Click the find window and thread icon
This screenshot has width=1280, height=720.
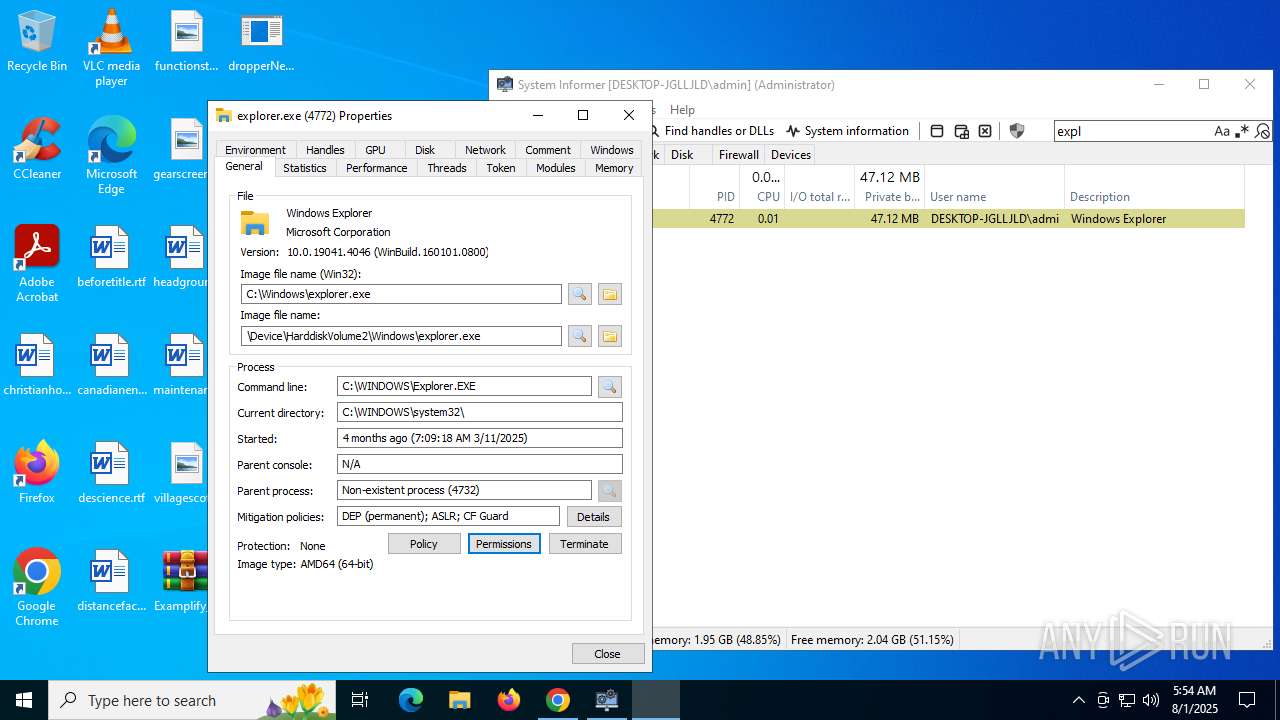tap(961, 131)
